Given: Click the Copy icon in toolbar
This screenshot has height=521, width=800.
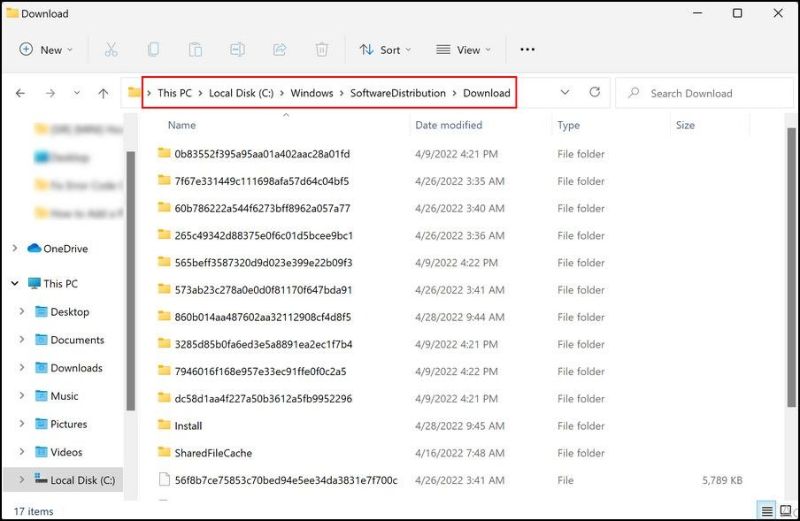Looking at the screenshot, I should pyautogui.click(x=153, y=49).
